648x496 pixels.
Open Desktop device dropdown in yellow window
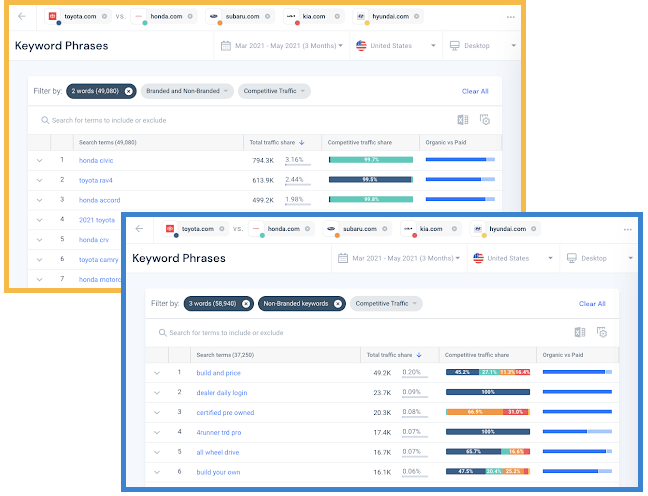pyautogui.click(x=483, y=45)
